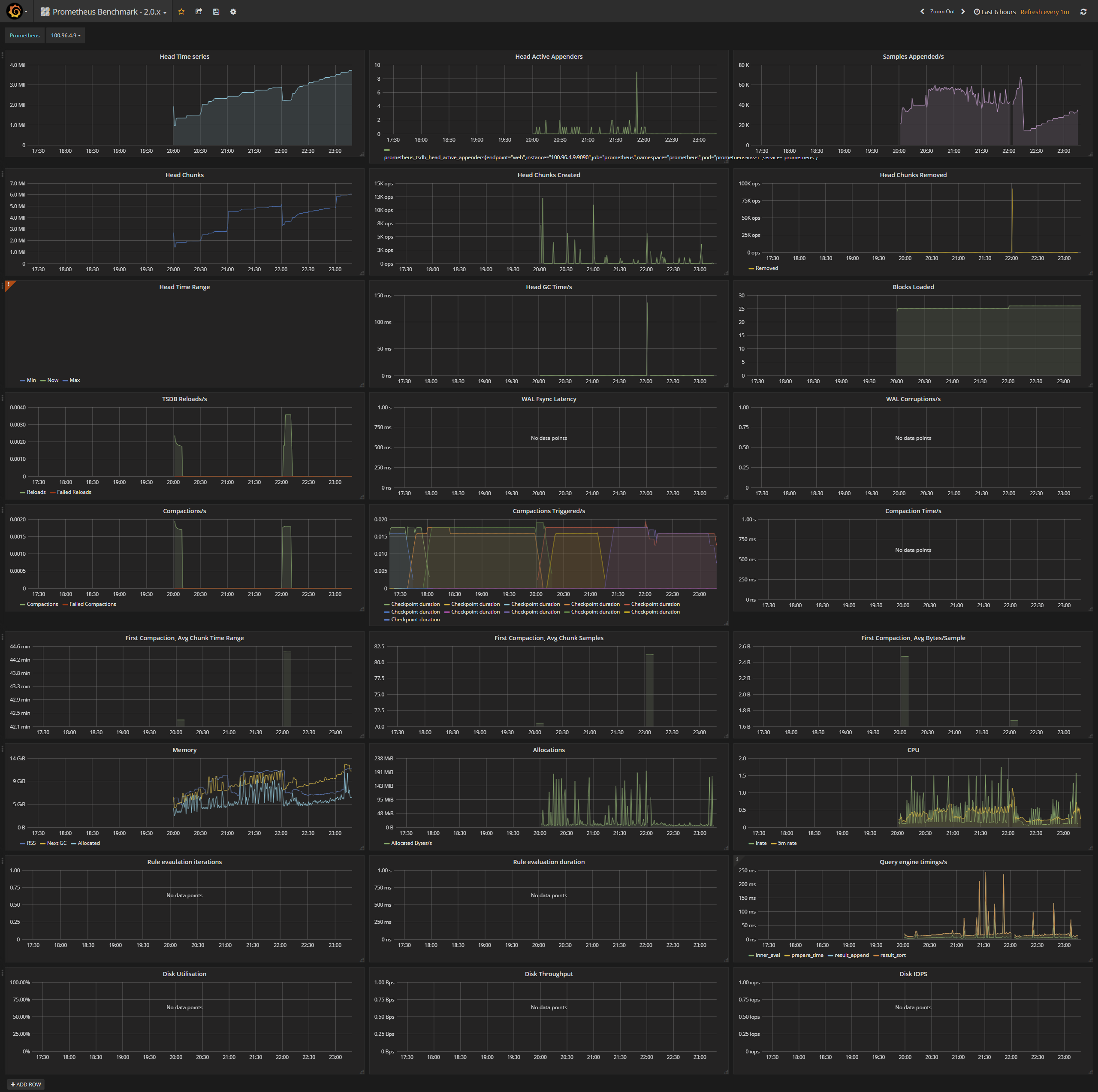Shift time range forward with right arrow
Image resolution: width=1098 pixels, height=1092 pixels.
pos(963,11)
